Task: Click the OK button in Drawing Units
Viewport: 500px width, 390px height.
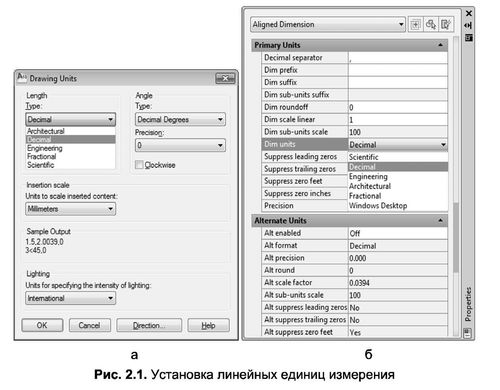Action: point(42,325)
